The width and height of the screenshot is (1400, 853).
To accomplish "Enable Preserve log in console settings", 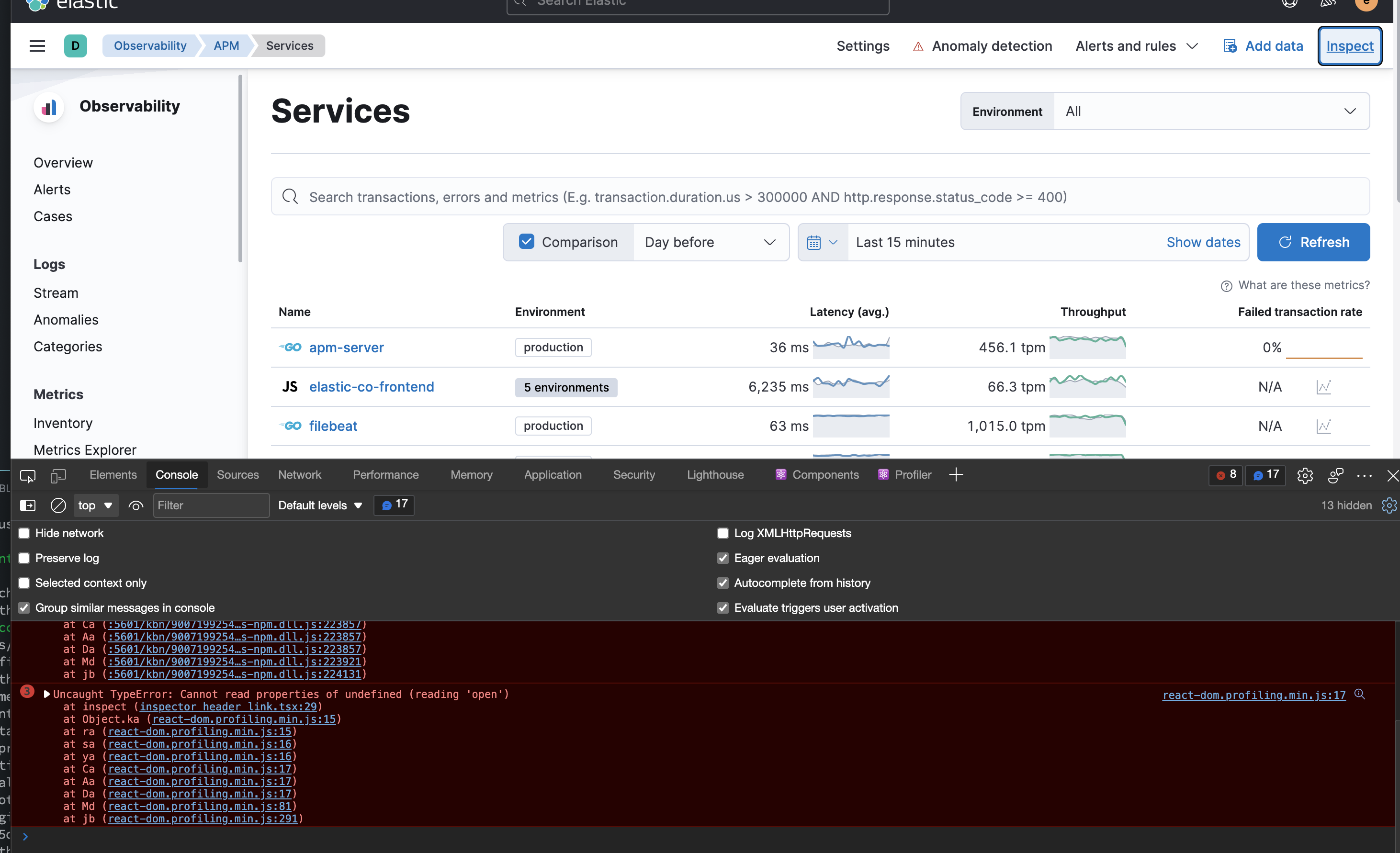I will [24, 558].
